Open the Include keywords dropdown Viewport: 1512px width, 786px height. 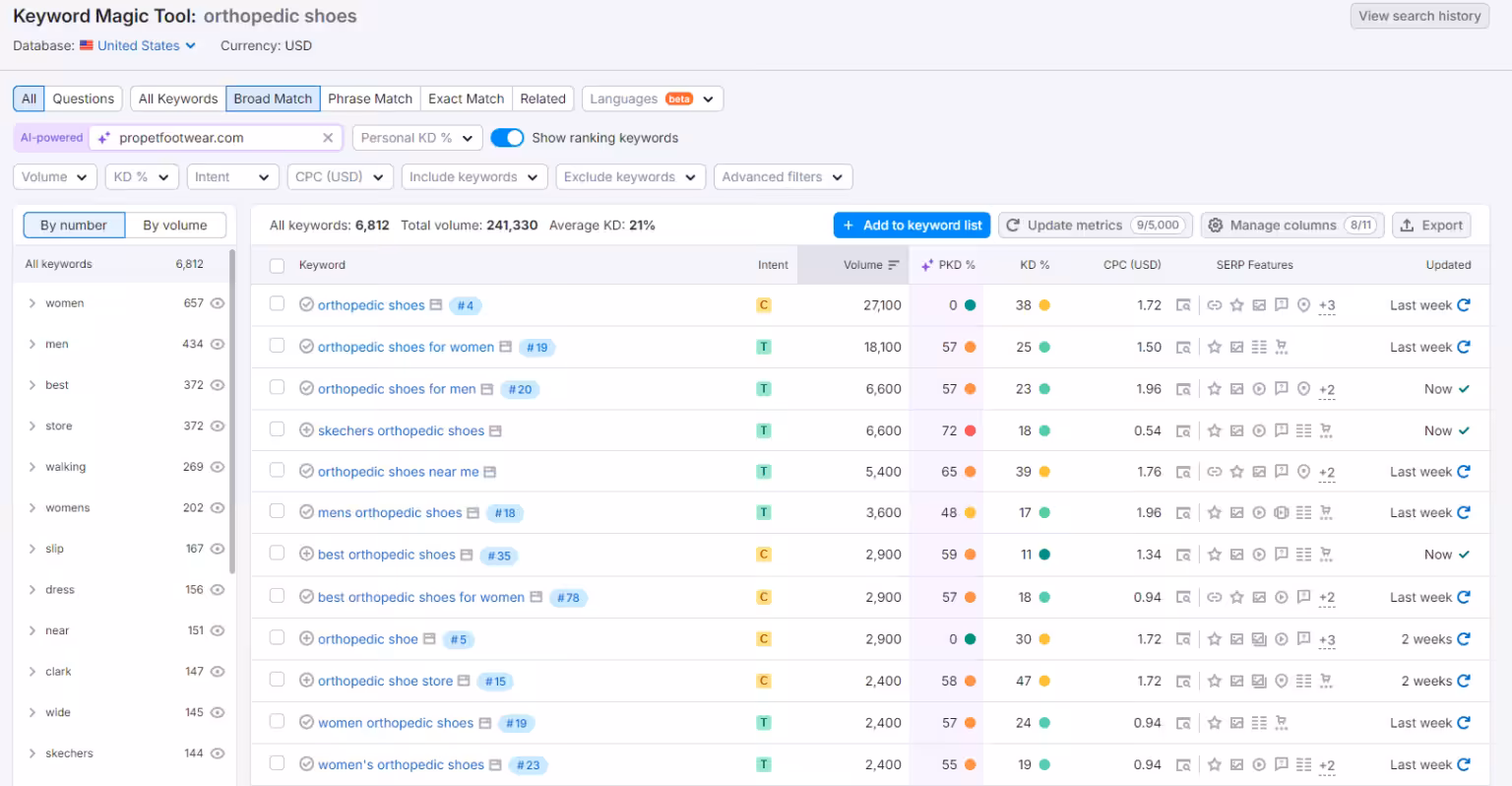click(x=473, y=177)
